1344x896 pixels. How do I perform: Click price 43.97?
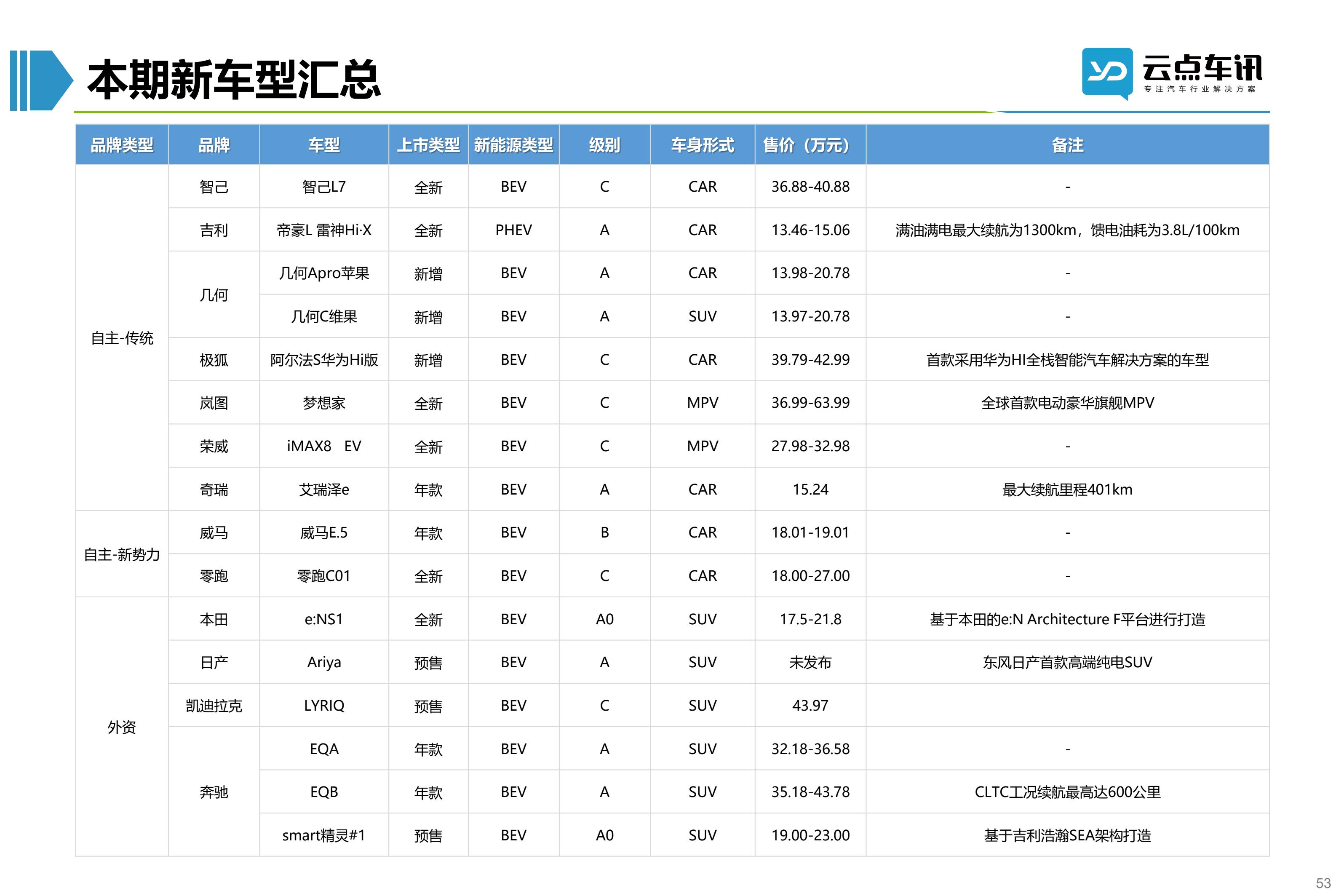coord(810,706)
